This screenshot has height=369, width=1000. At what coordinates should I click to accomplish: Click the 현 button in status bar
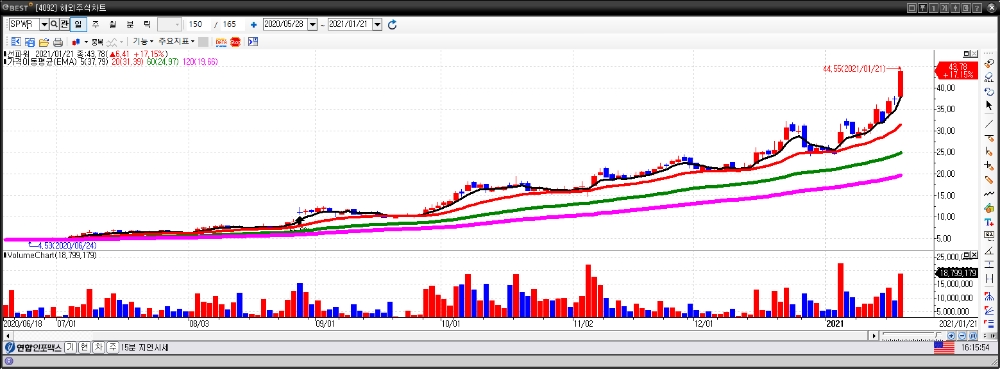tap(84, 348)
